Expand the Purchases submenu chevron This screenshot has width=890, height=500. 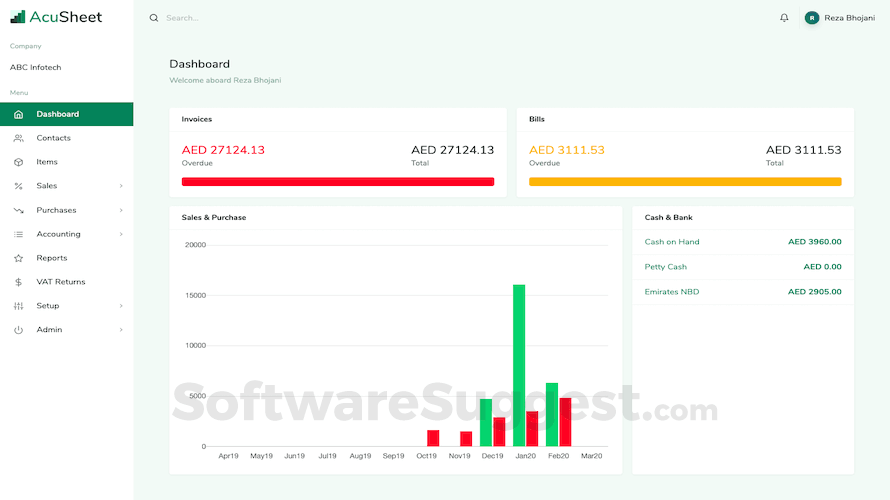pyautogui.click(x=121, y=210)
